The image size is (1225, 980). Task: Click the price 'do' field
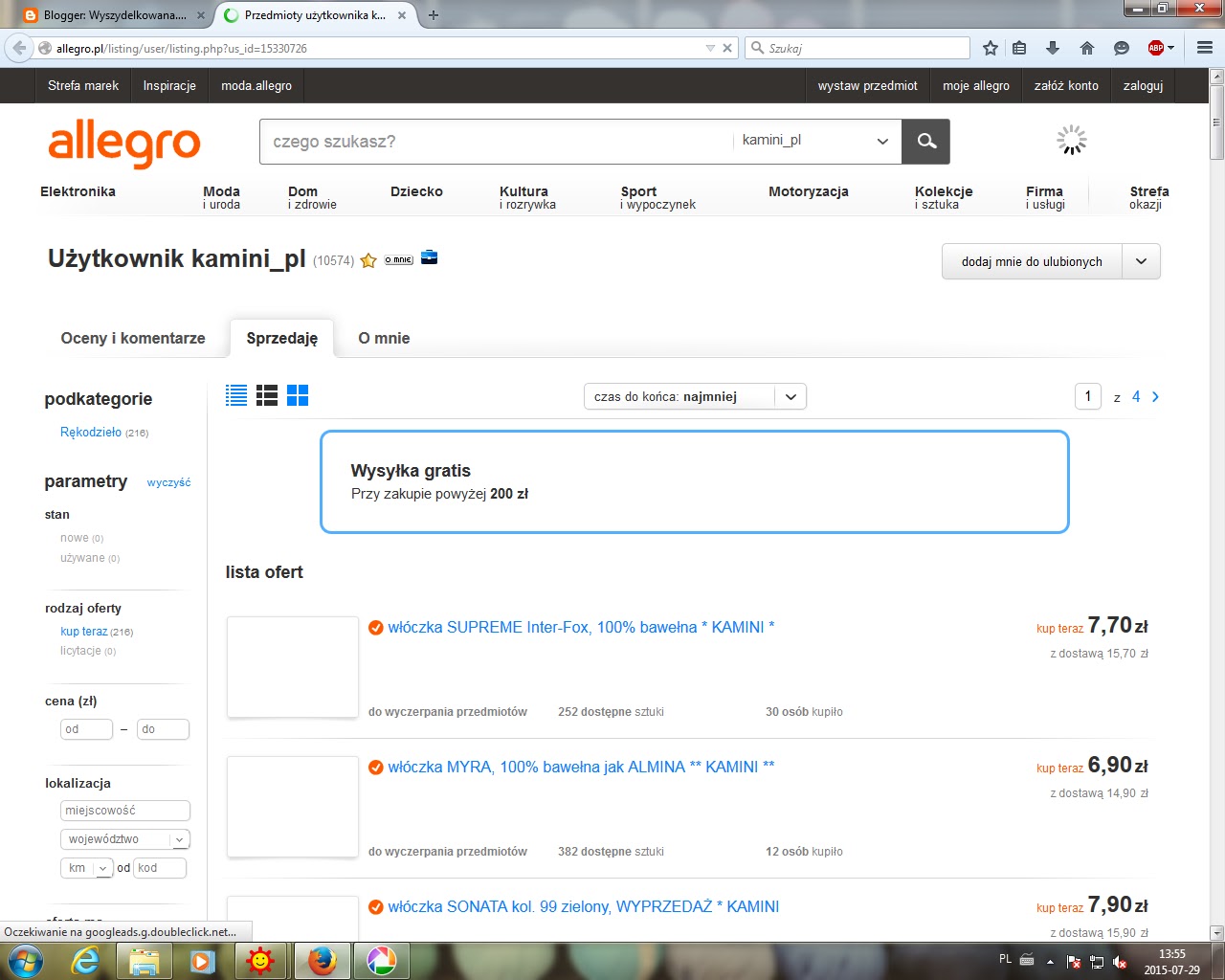(x=163, y=729)
